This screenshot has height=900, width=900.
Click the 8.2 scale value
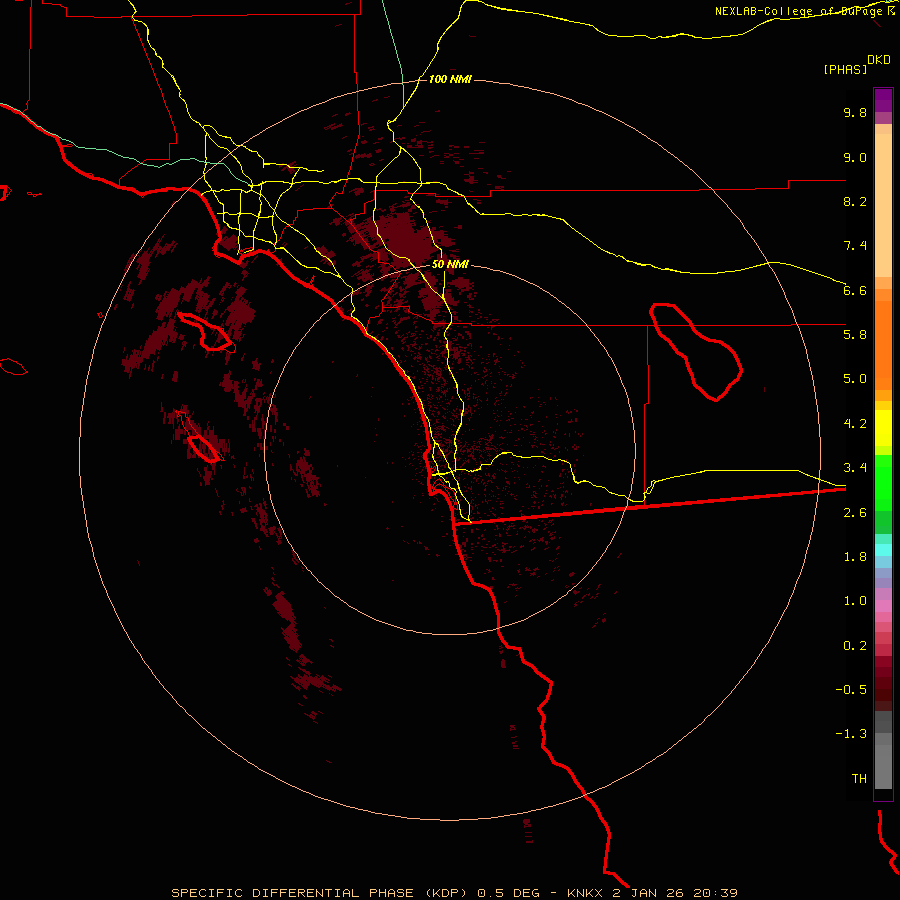pyautogui.click(x=855, y=201)
